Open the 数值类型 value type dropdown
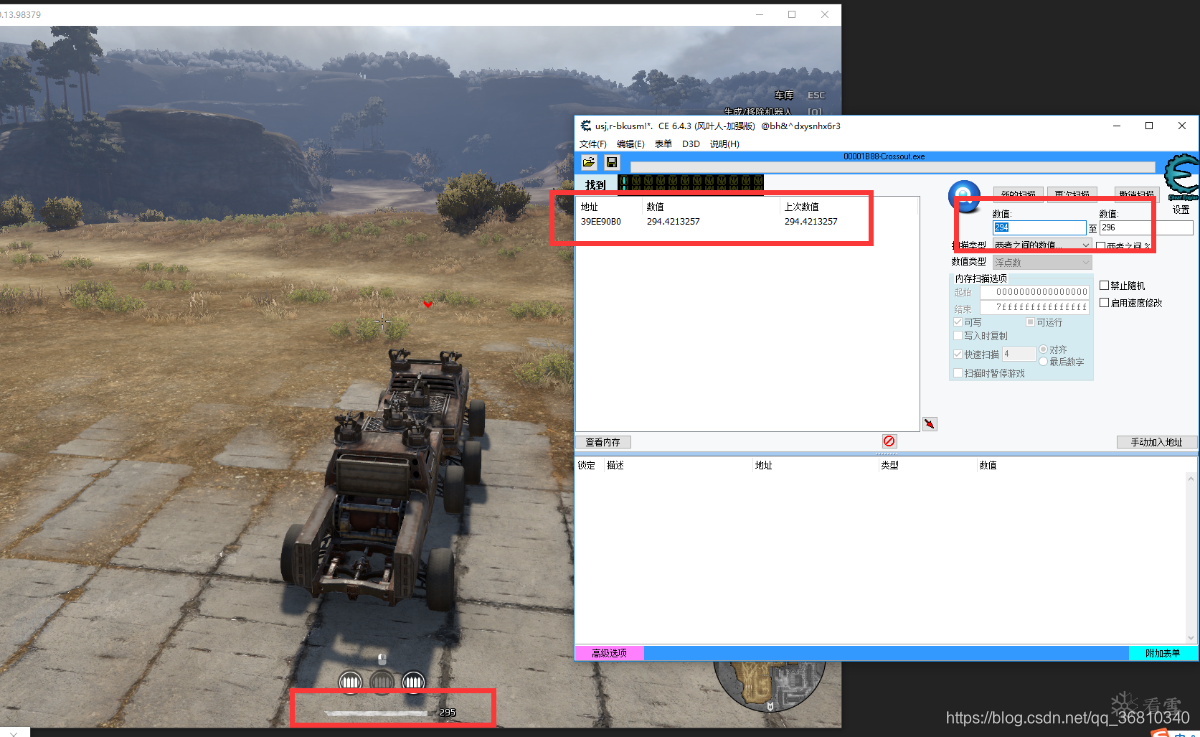The image size is (1200, 737). [1042, 262]
